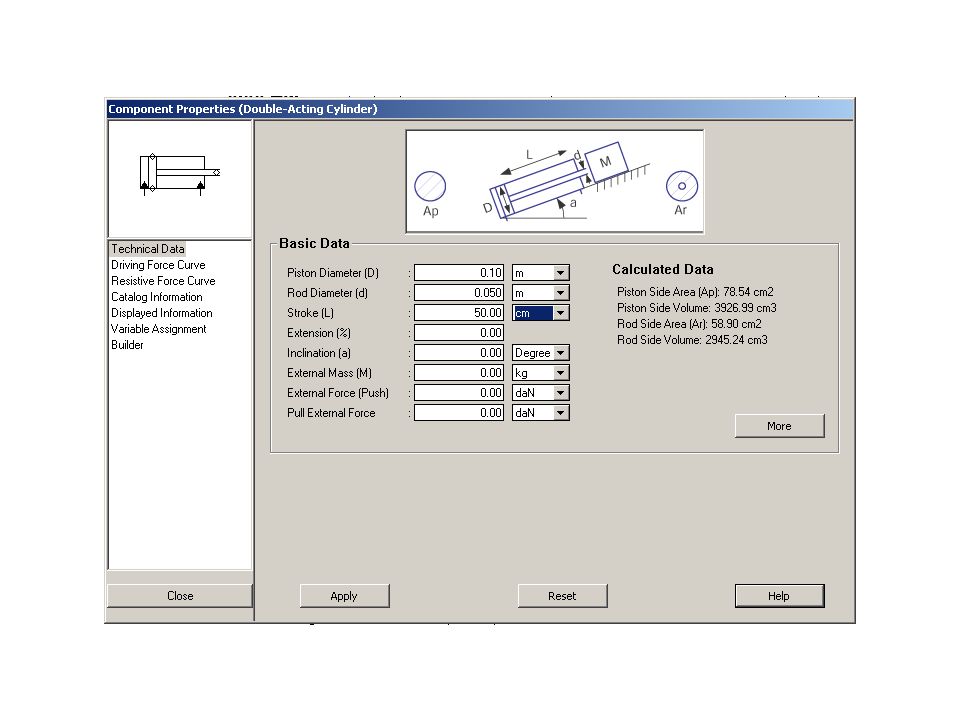Click the Rod Diameter value field
The width and height of the screenshot is (960, 720).
pos(459,293)
